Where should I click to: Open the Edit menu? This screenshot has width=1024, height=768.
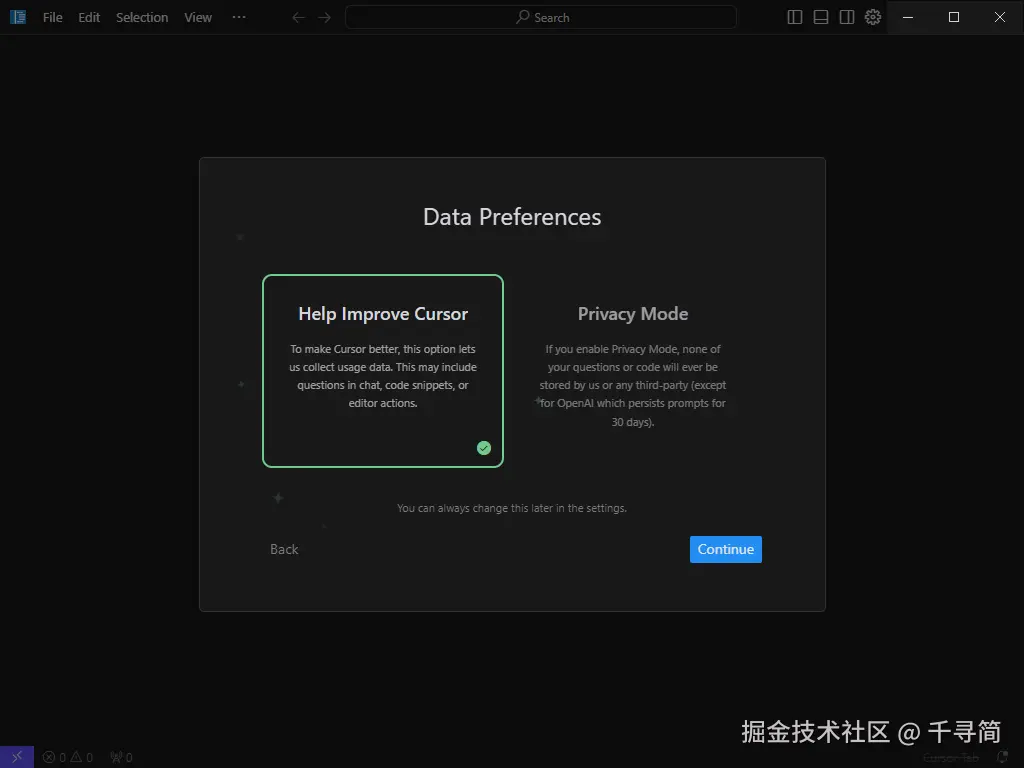pyautogui.click(x=89, y=18)
